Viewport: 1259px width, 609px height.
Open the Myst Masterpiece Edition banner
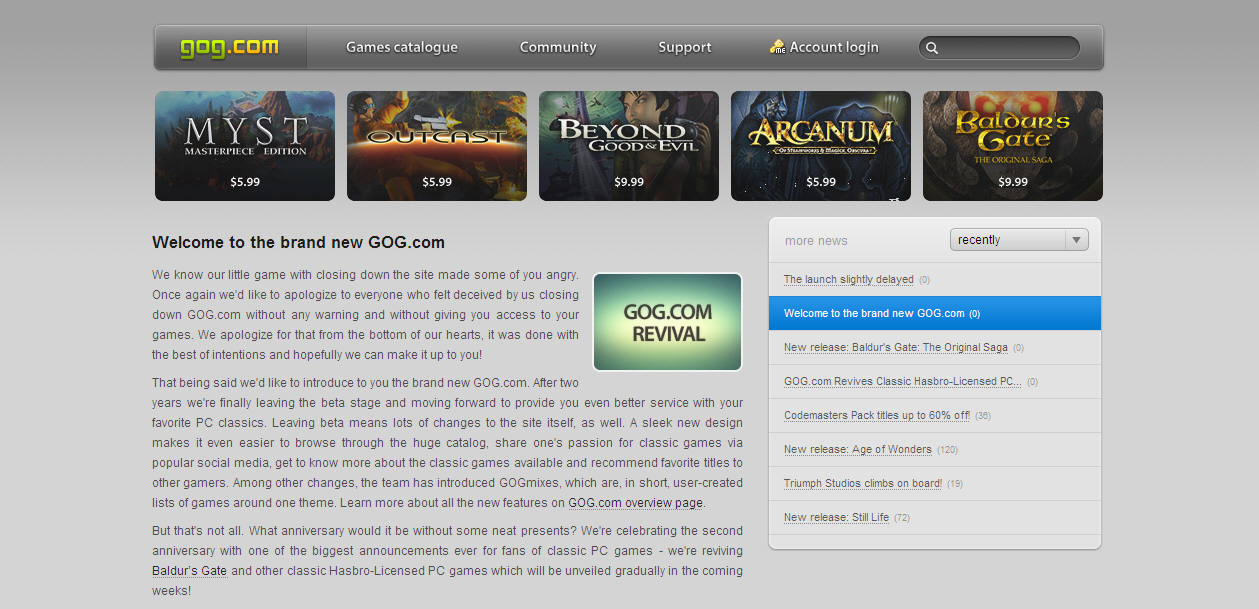(245, 146)
